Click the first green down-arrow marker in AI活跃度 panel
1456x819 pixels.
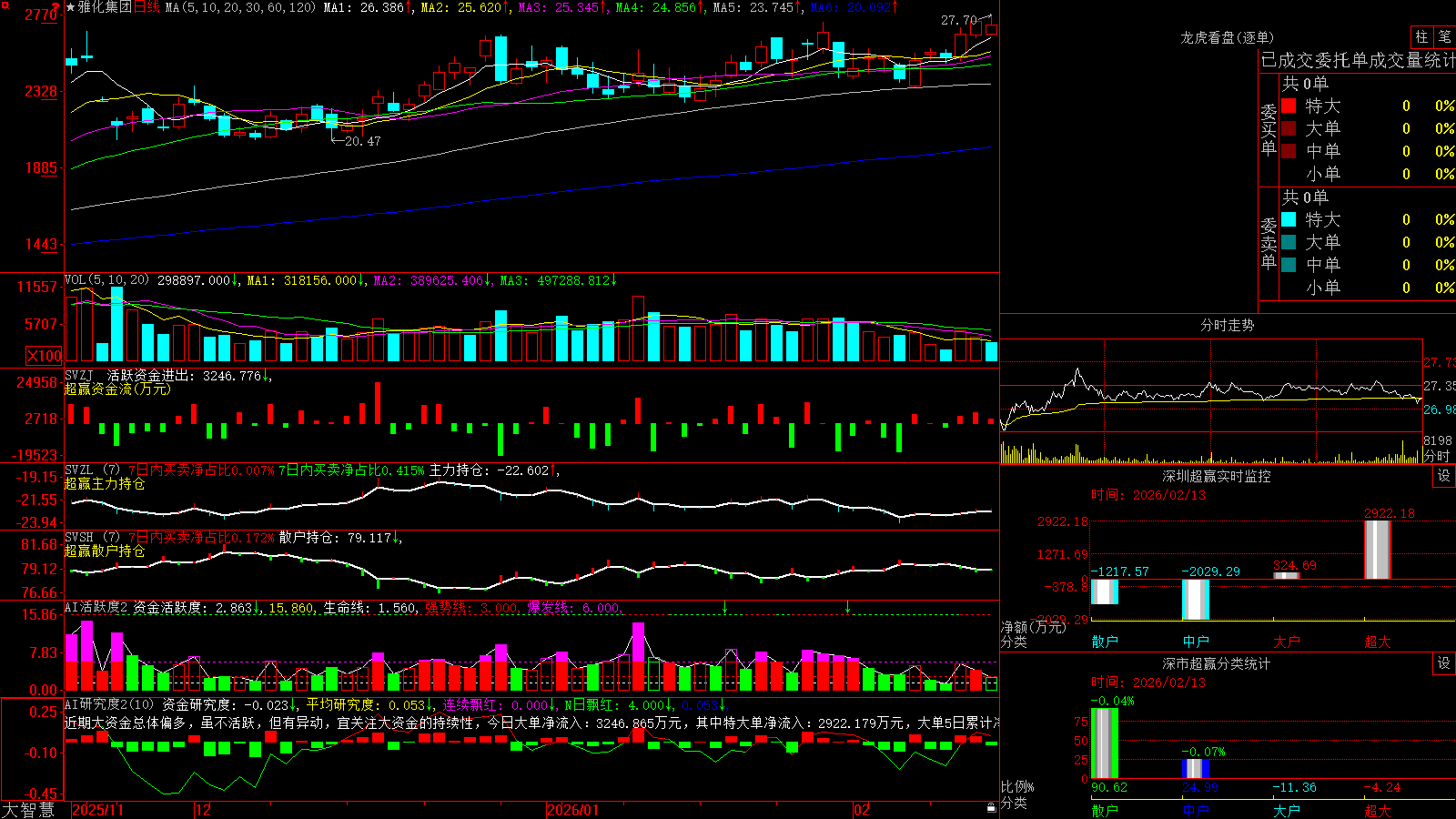click(725, 607)
